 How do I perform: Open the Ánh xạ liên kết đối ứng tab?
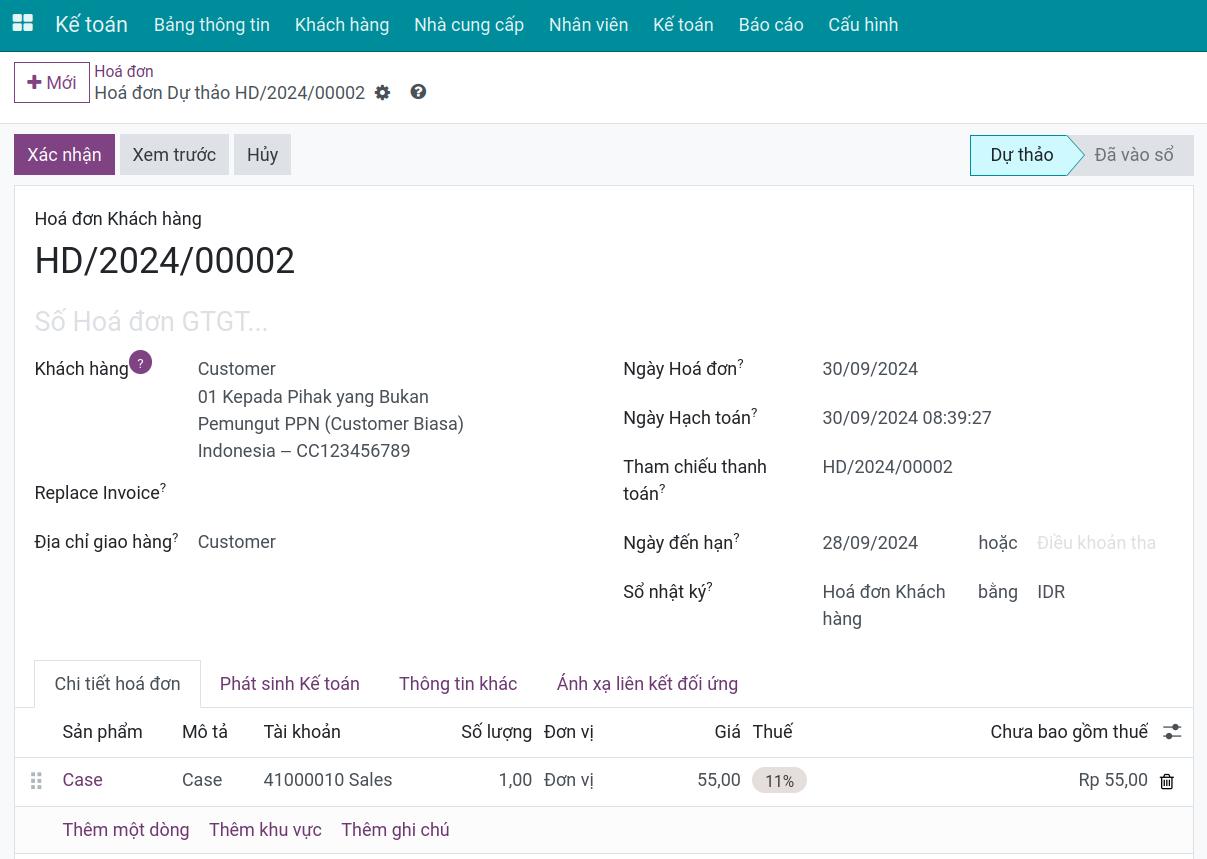tap(647, 684)
